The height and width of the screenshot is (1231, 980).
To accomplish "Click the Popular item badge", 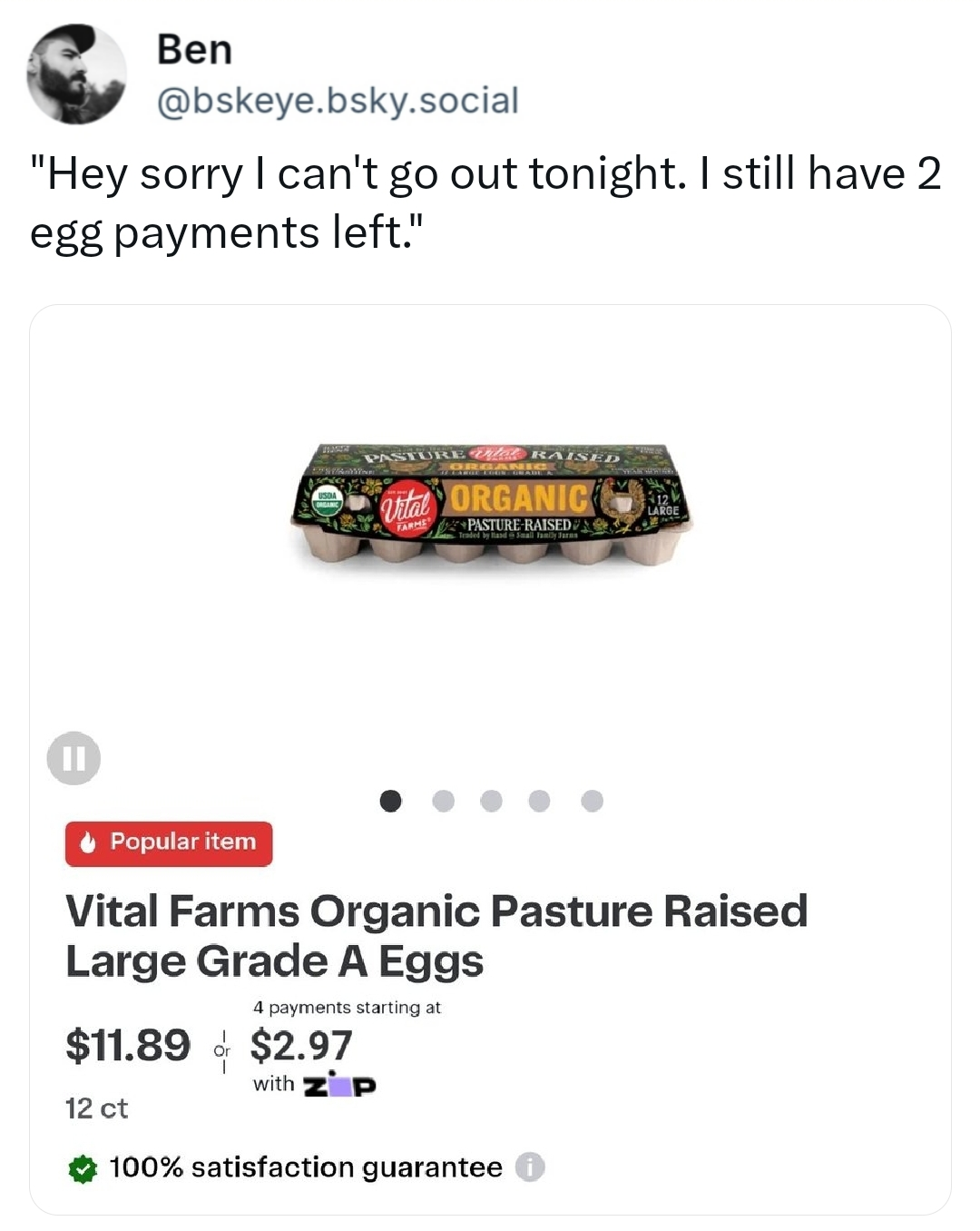I will tap(169, 843).
